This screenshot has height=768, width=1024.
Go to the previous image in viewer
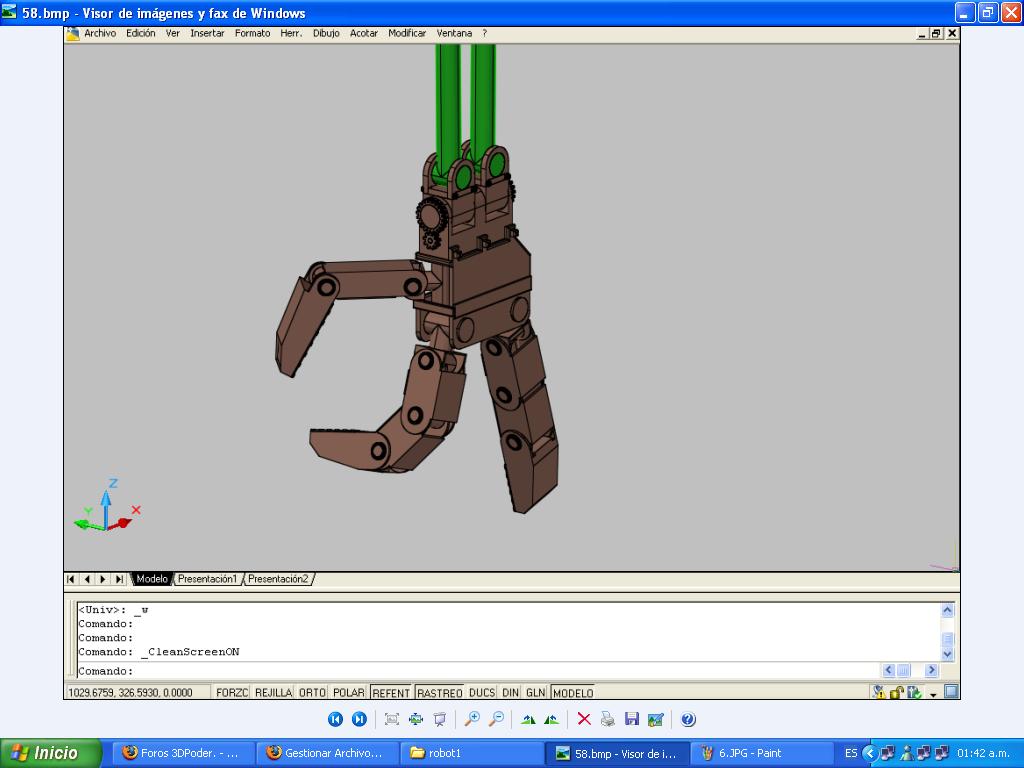(x=335, y=719)
